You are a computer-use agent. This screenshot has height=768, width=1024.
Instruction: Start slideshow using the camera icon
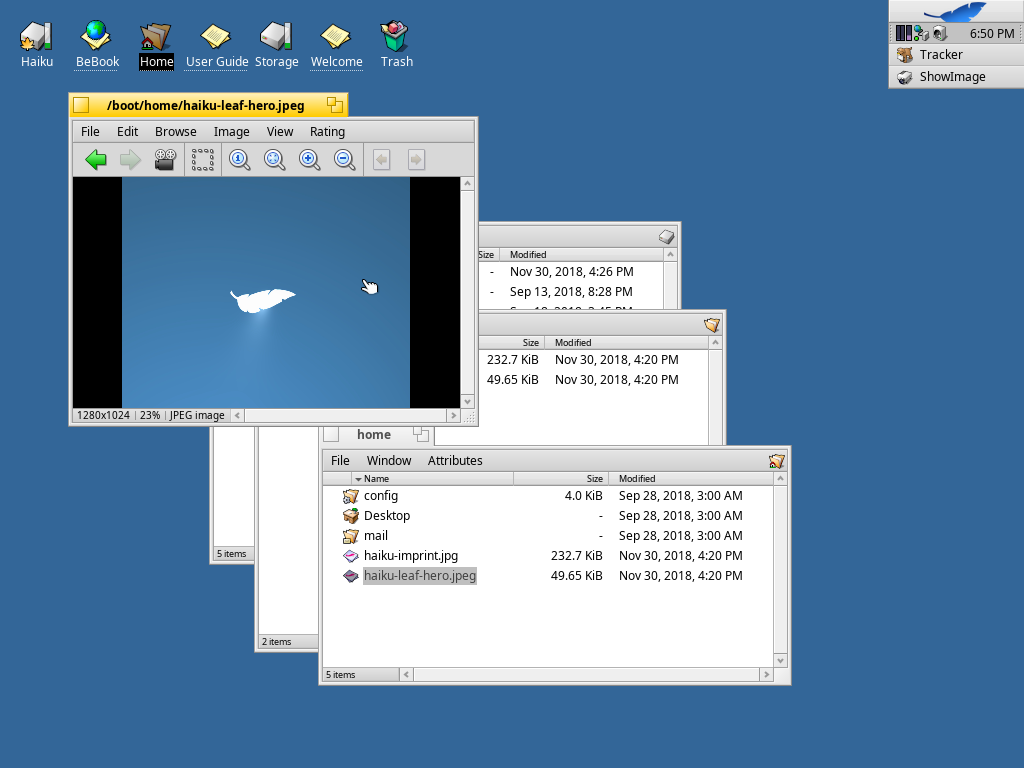pos(165,159)
